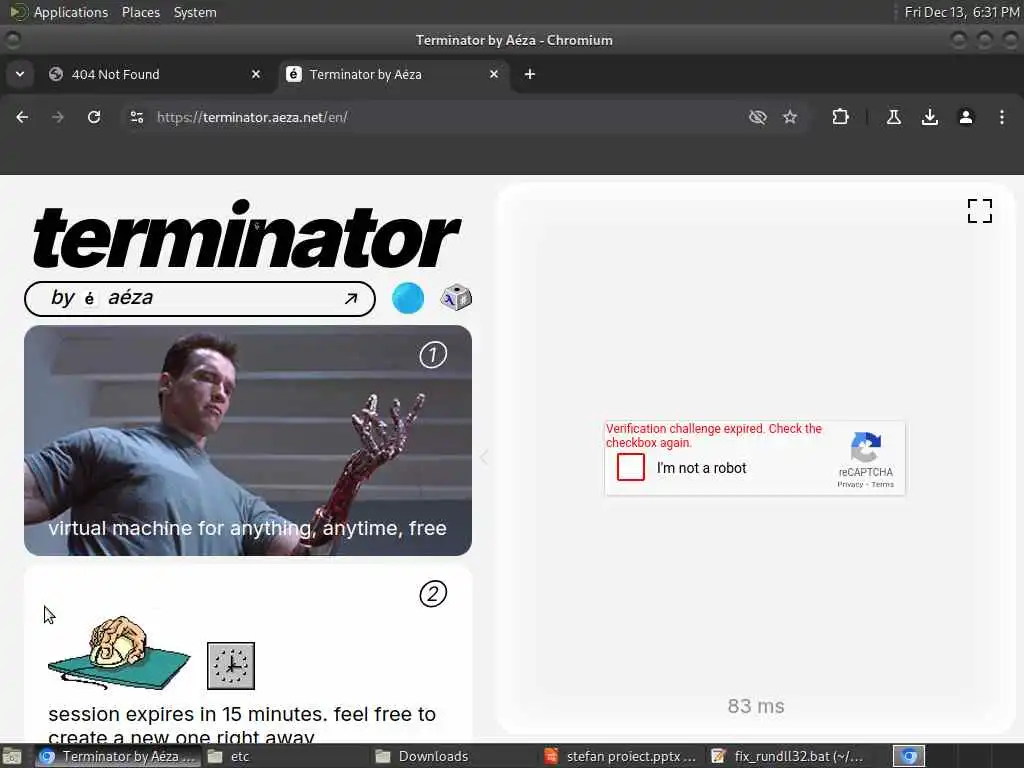
Task: Open the Chrome Labs flask icon
Action: pyautogui.click(x=894, y=117)
